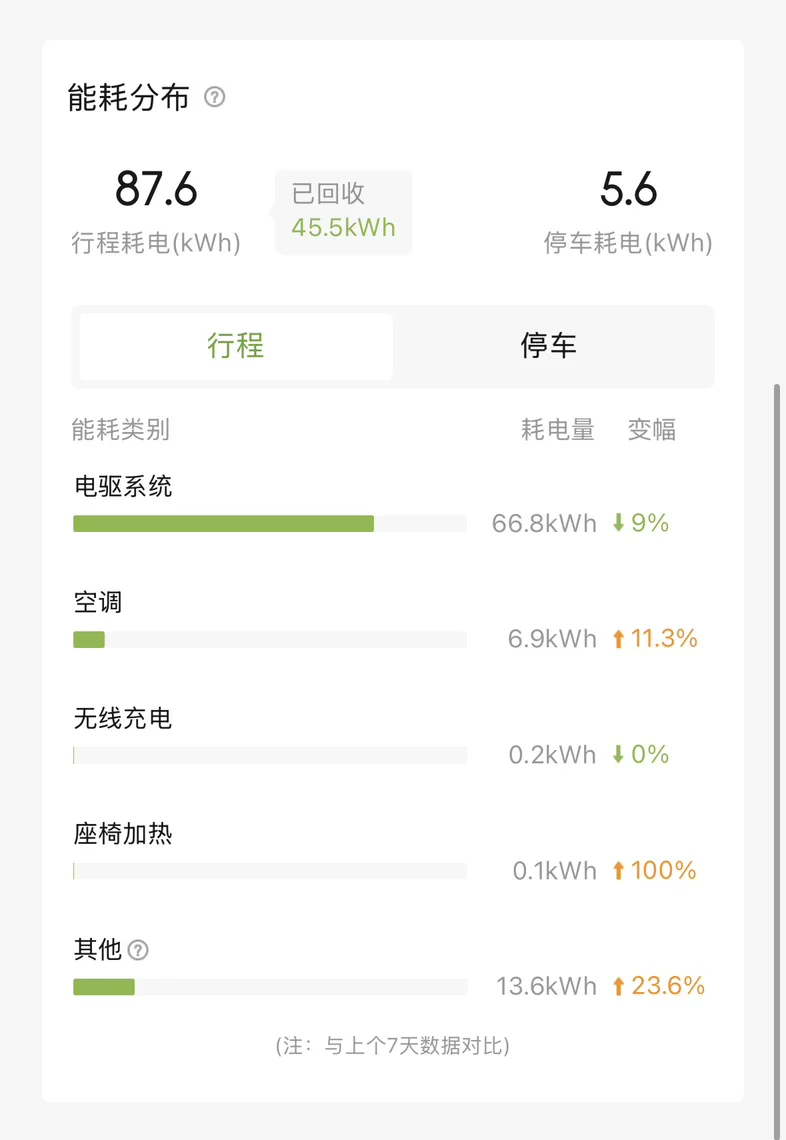Click the 座椅加热 category row label

(x=123, y=834)
